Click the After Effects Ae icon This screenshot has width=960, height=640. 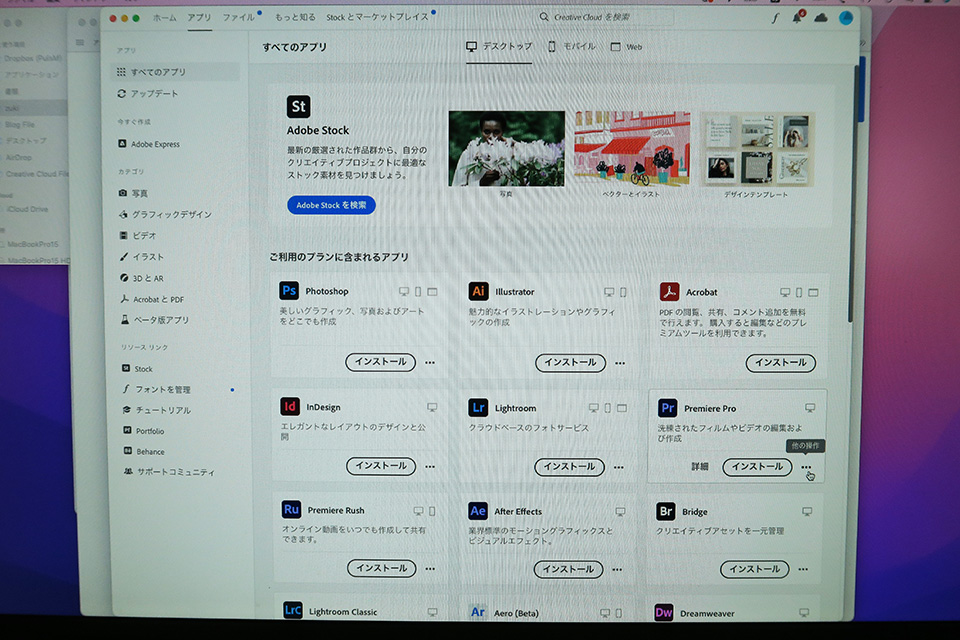(478, 511)
